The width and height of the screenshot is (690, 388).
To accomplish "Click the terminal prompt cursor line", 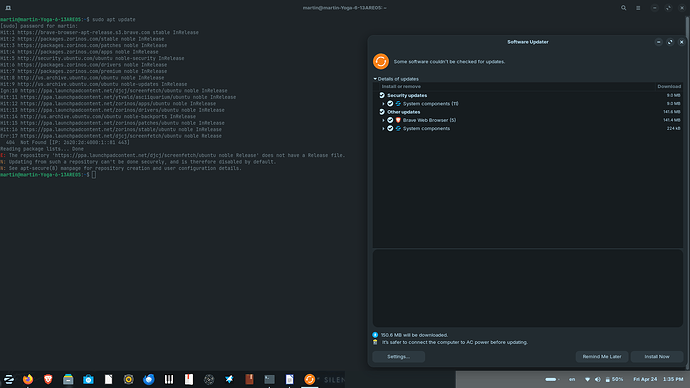I will (94, 175).
